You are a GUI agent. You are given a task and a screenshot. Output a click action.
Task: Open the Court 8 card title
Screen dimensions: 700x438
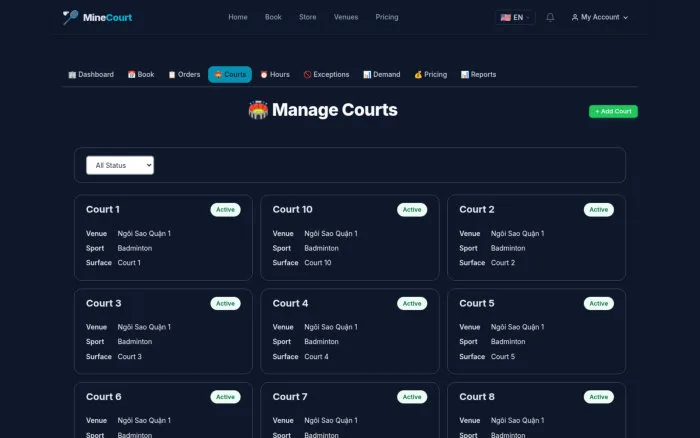click(477, 396)
